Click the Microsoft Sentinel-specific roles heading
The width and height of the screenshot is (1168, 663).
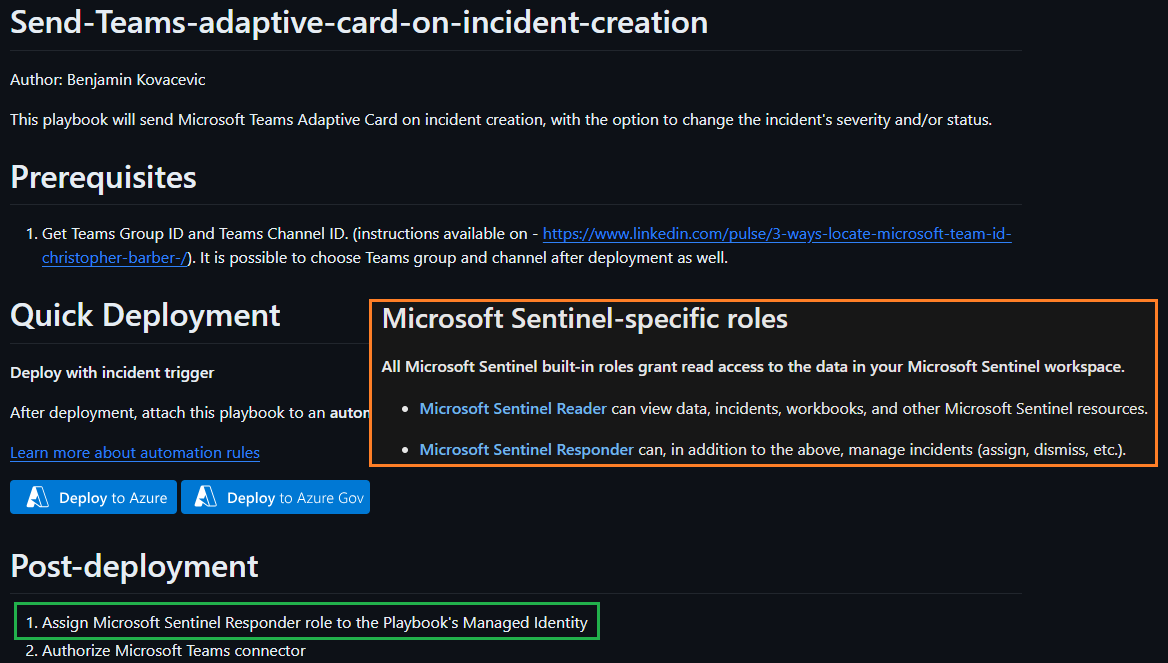tap(585, 319)
